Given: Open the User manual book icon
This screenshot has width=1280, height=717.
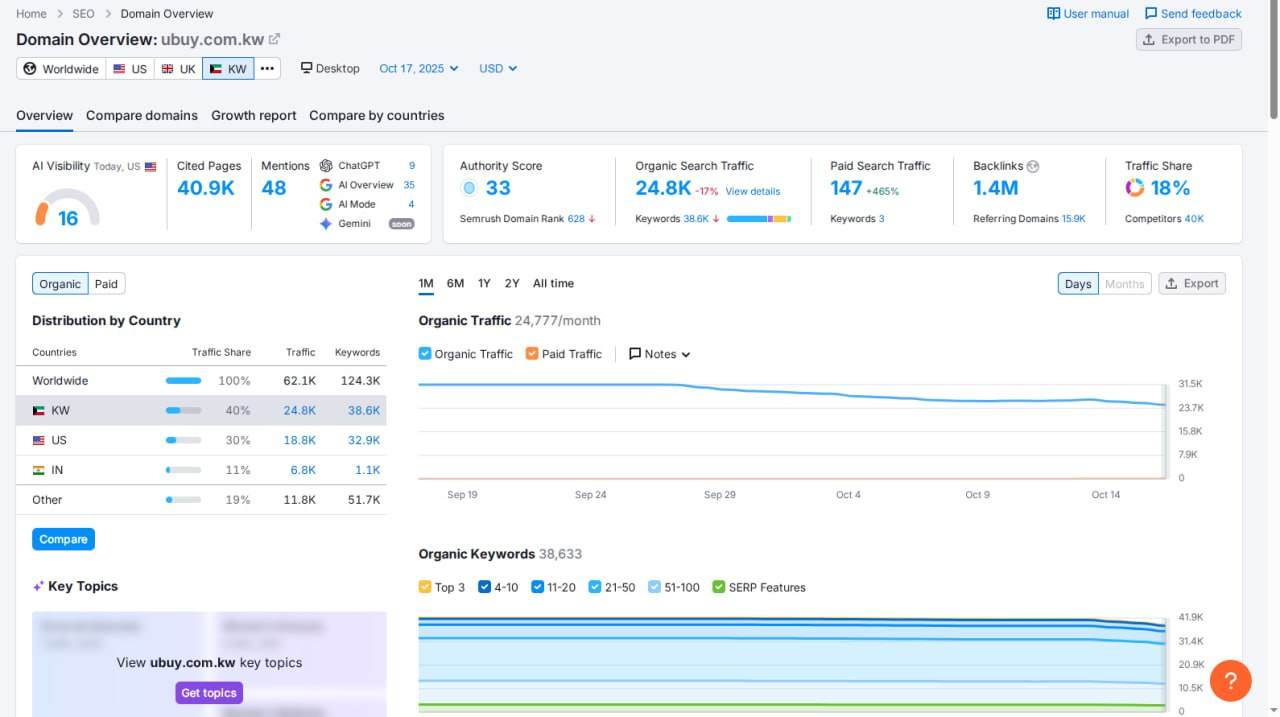Looking at the screenshot, I should coord(1053,14).
